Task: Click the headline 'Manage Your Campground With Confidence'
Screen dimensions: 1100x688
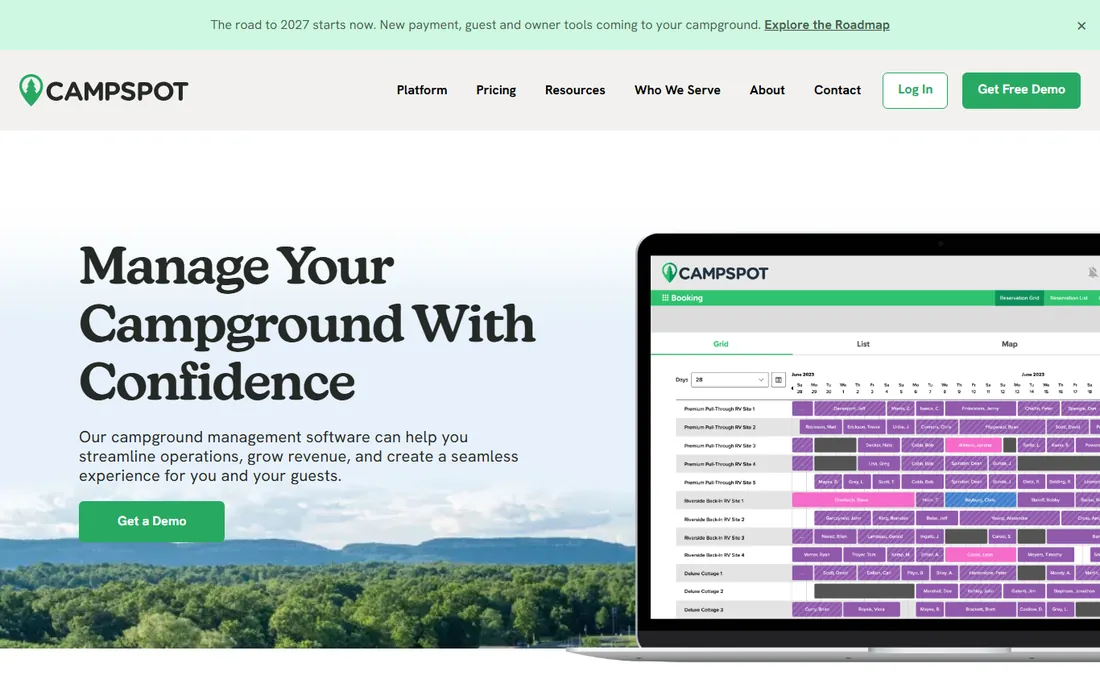Action: click(x=307, y=323)
